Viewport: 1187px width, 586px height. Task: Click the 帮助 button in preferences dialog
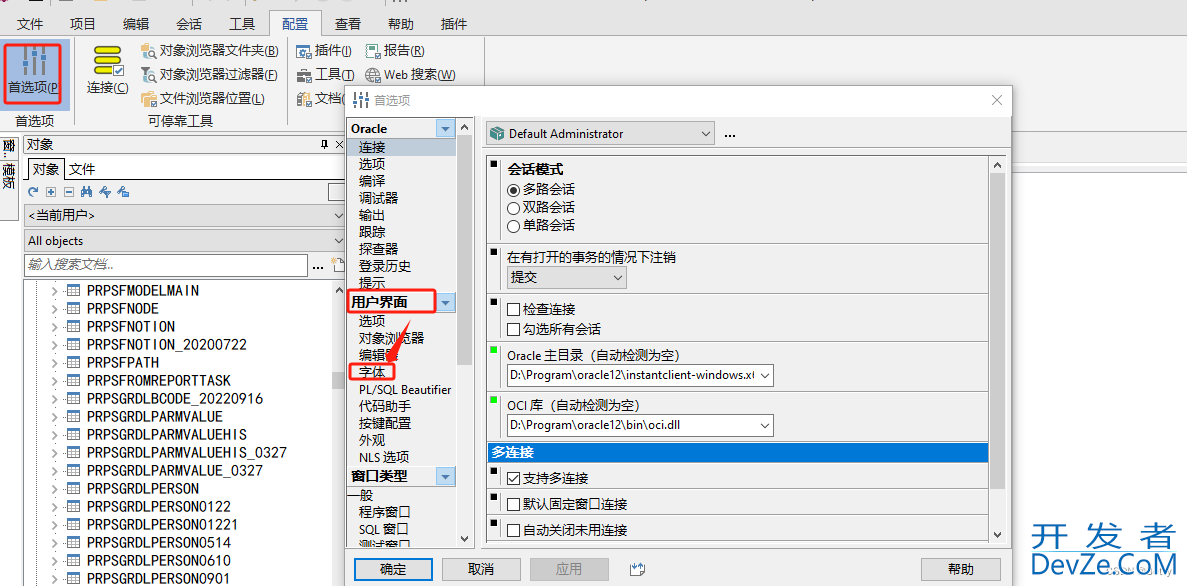(x=961, y=569)
